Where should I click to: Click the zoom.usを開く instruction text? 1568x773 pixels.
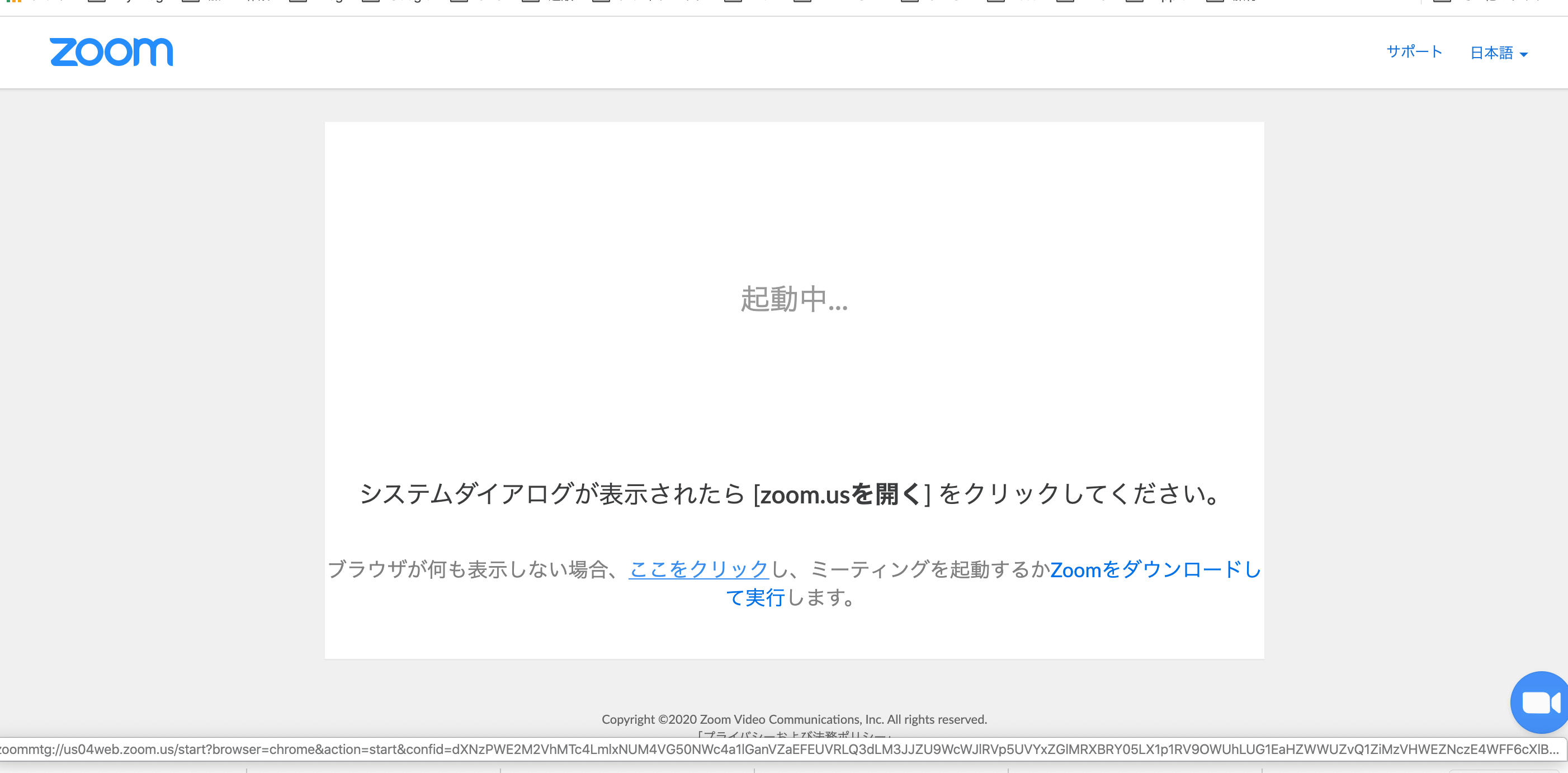pyautogui.click(x=840, y=494)
